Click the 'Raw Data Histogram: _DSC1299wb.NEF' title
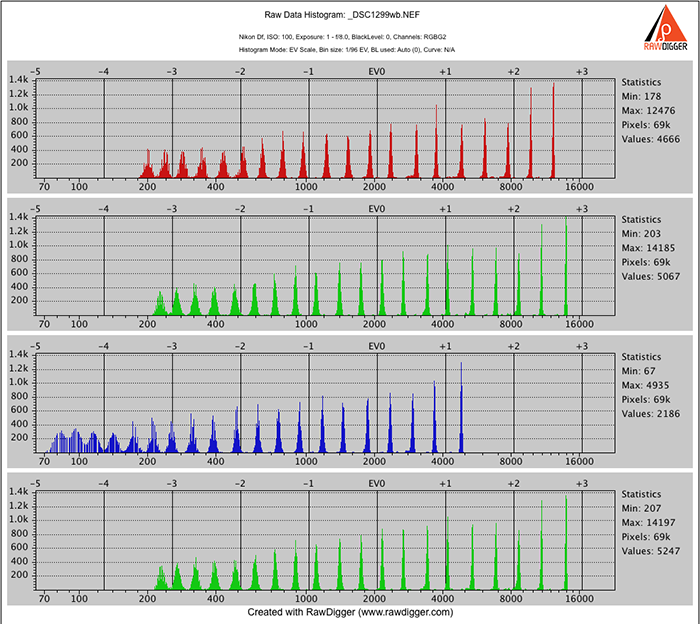The width and height of the screenshot is (700, 624). (342, 15)
